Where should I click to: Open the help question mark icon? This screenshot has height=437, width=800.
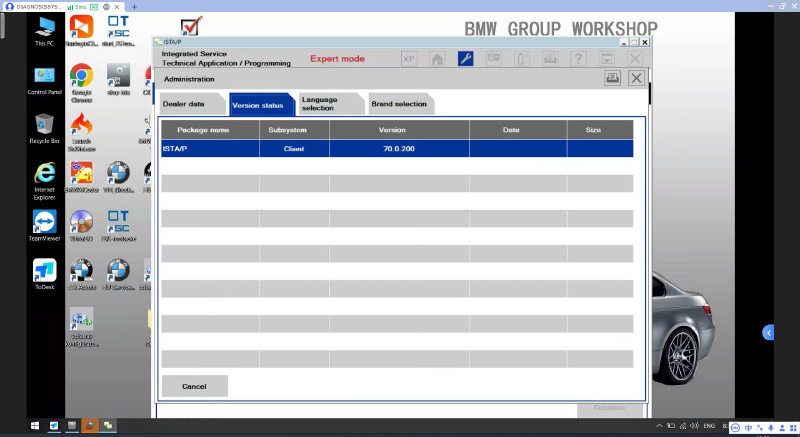(578, 59)
